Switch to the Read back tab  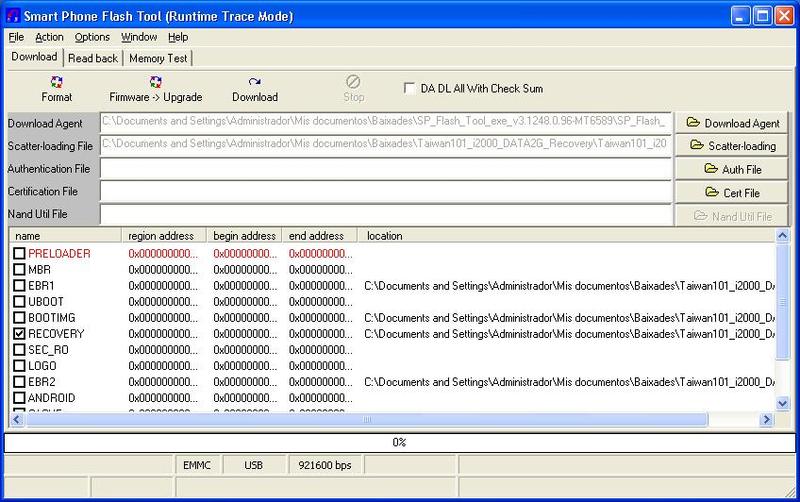pos(93,58)
